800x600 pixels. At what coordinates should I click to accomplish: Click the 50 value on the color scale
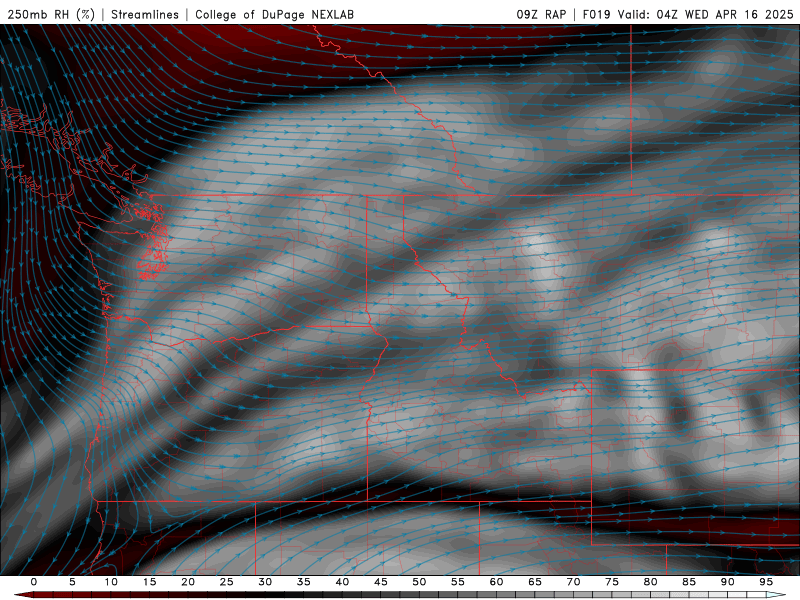(419, 582)
